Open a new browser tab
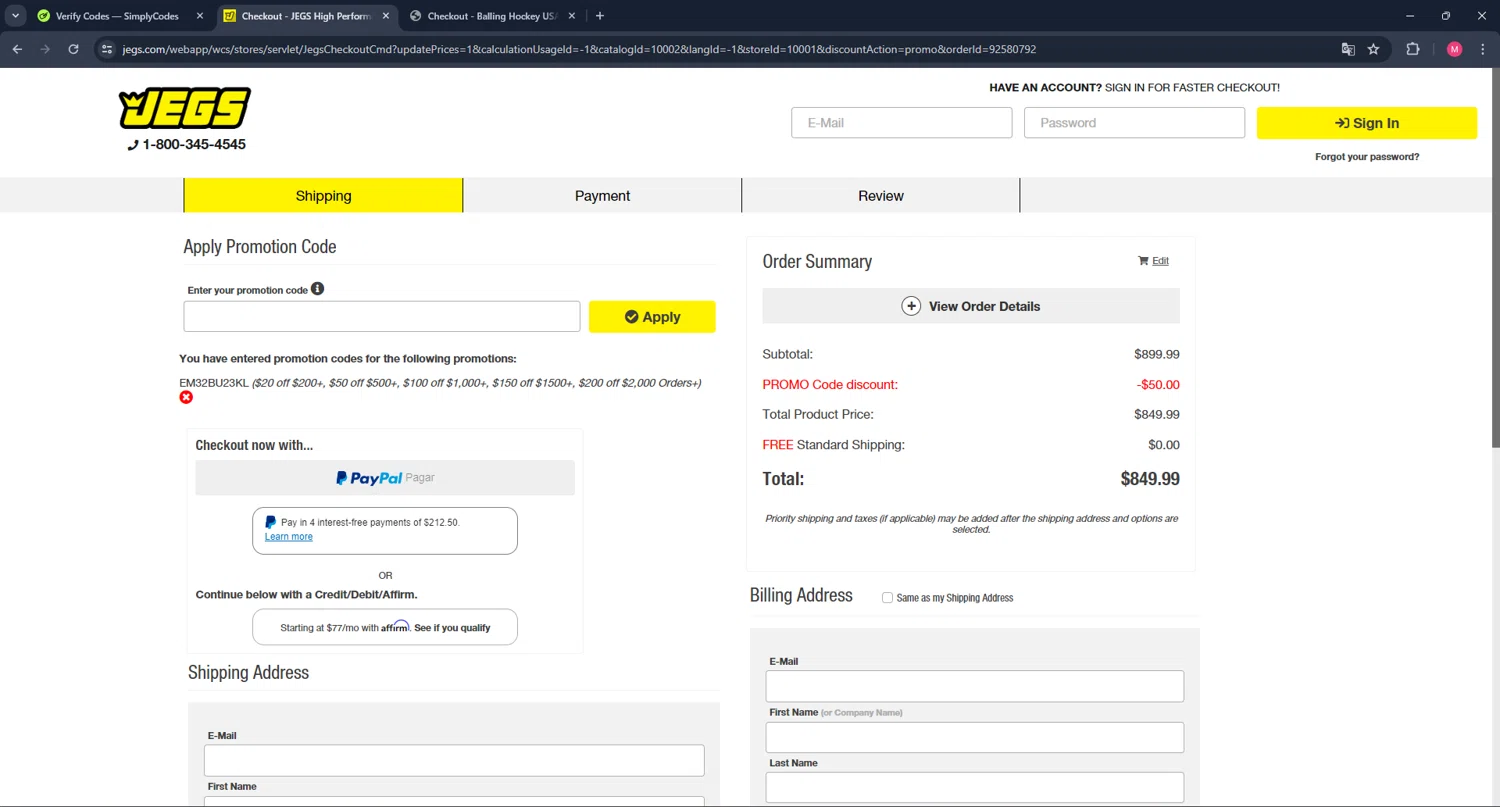1500x807 pixels. point(600,16)
